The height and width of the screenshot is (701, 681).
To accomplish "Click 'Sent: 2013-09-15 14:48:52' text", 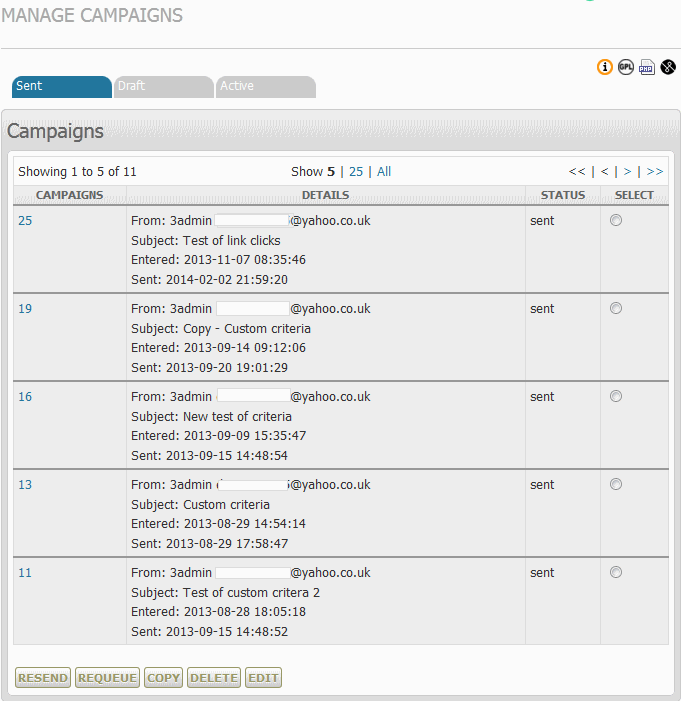I will coord(209,632).
